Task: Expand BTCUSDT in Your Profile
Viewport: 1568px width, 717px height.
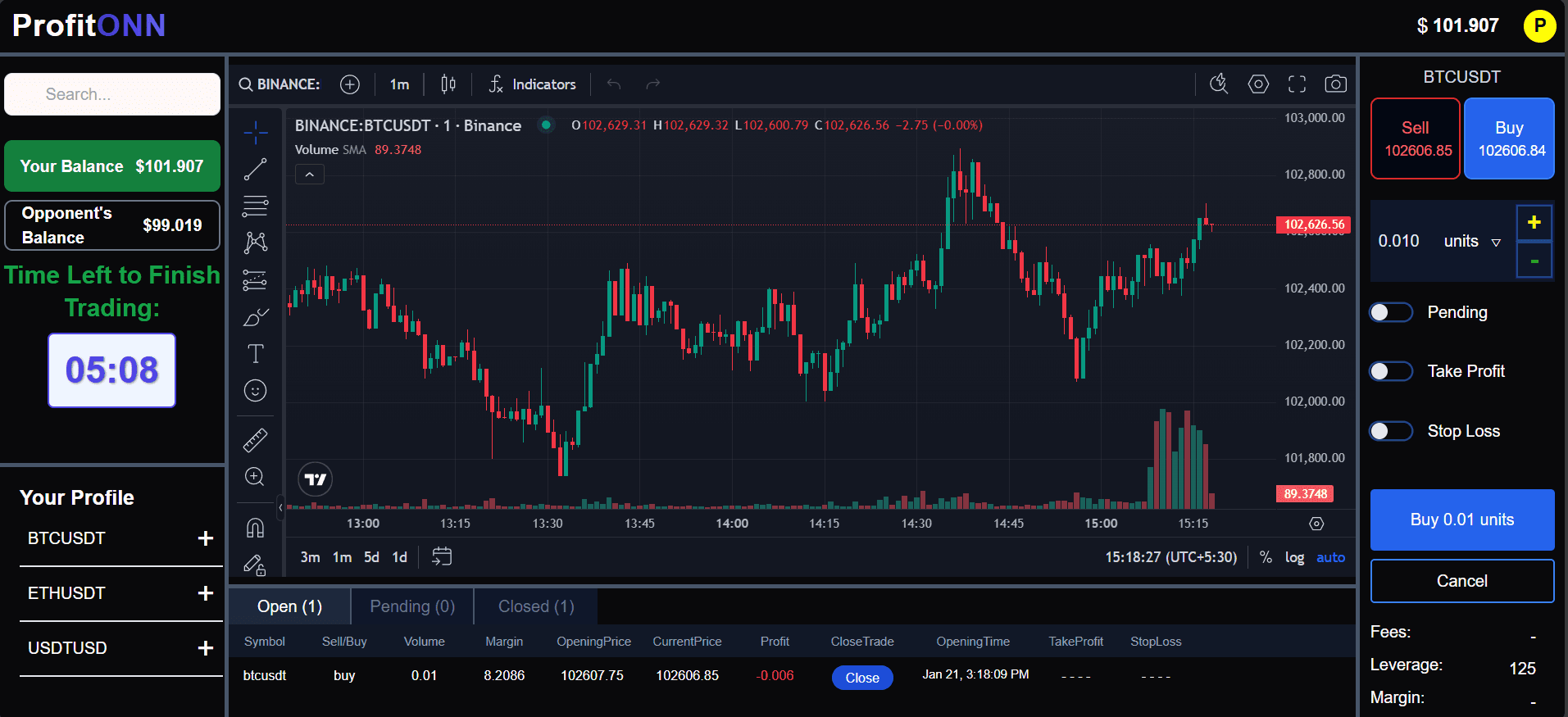Action: (x=205, y=538)
